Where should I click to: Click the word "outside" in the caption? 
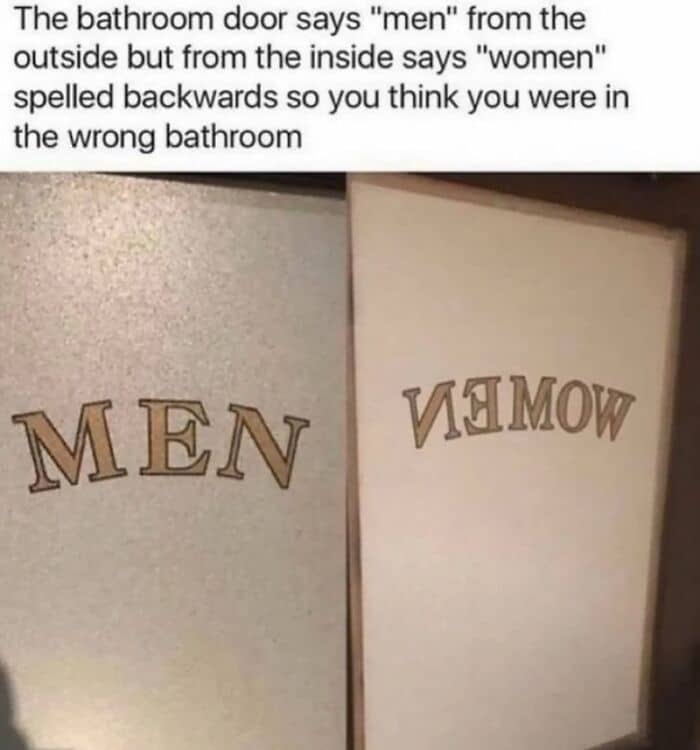(64, 58)
